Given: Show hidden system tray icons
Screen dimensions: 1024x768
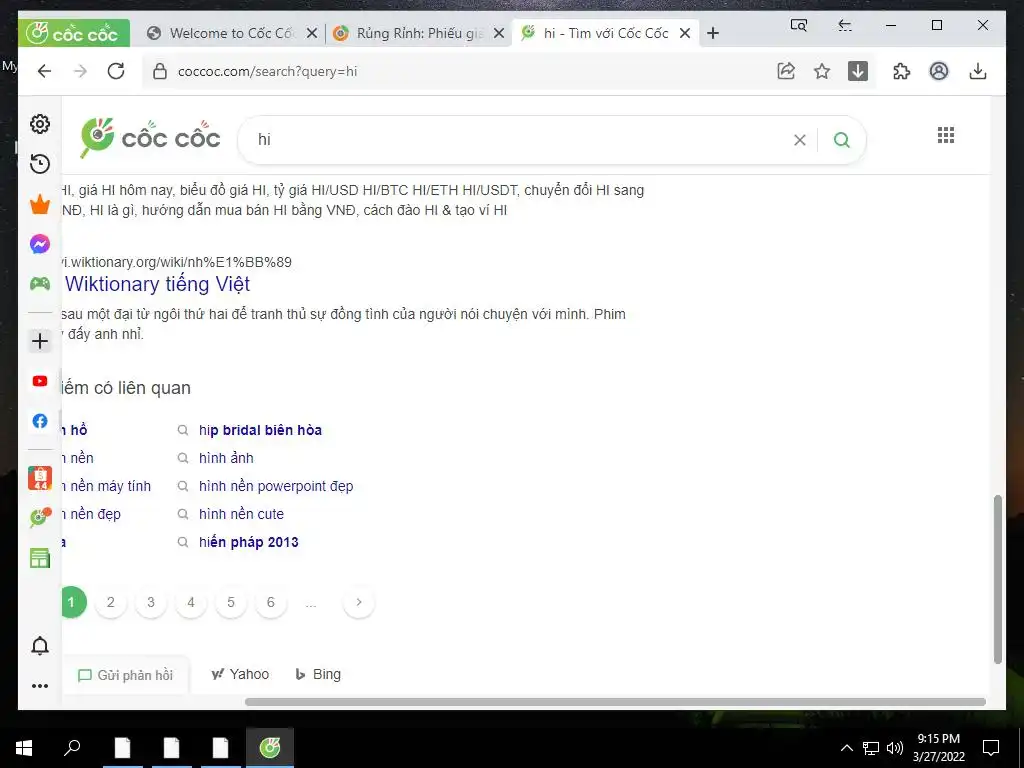Looking at the screenshot, I should pyautogui.click(x=846, y=748).
